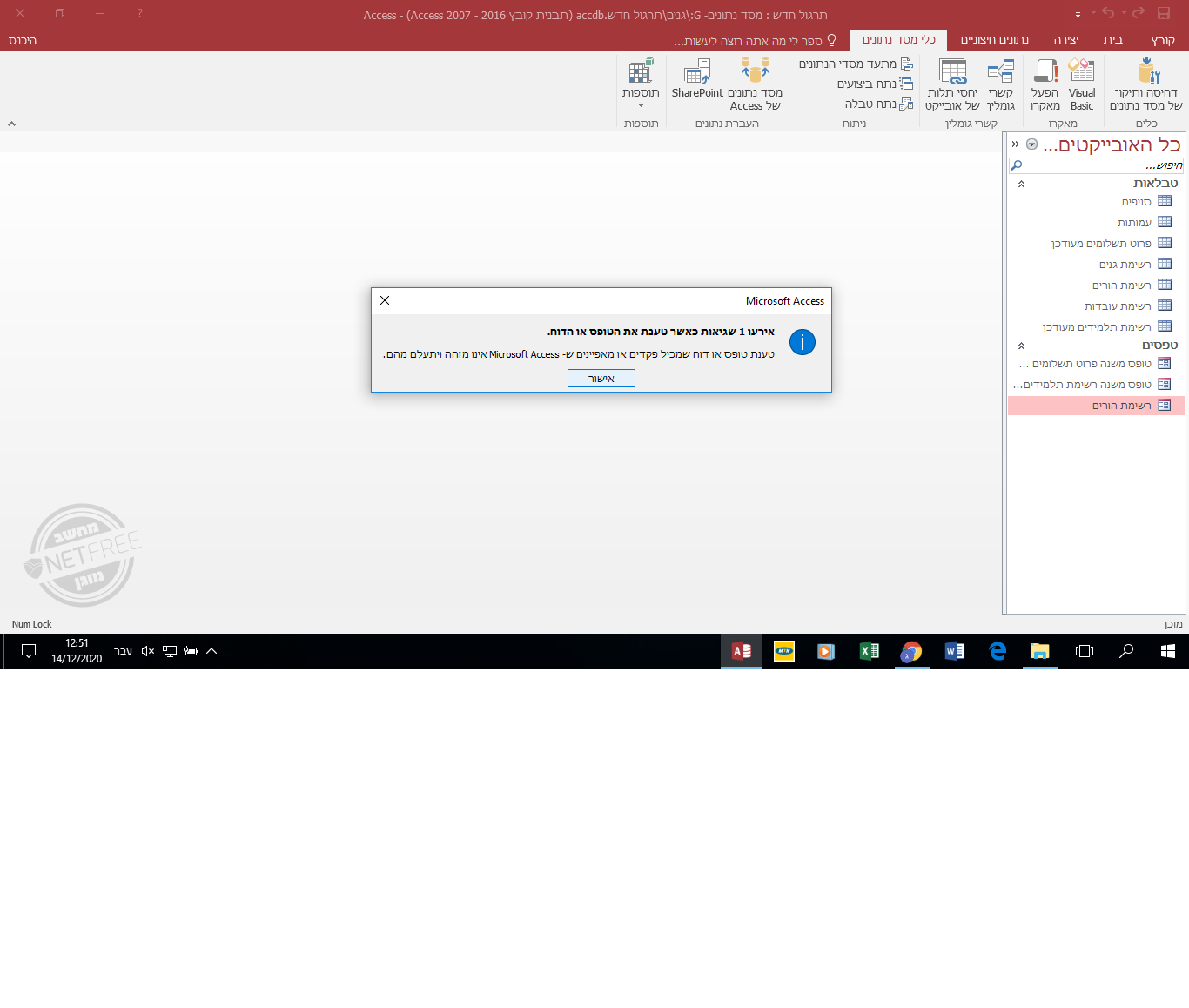Viewport: 1189px width, 1008px height.
Task: Click the muted volume tray icon
Action: [x=148, y=651]
